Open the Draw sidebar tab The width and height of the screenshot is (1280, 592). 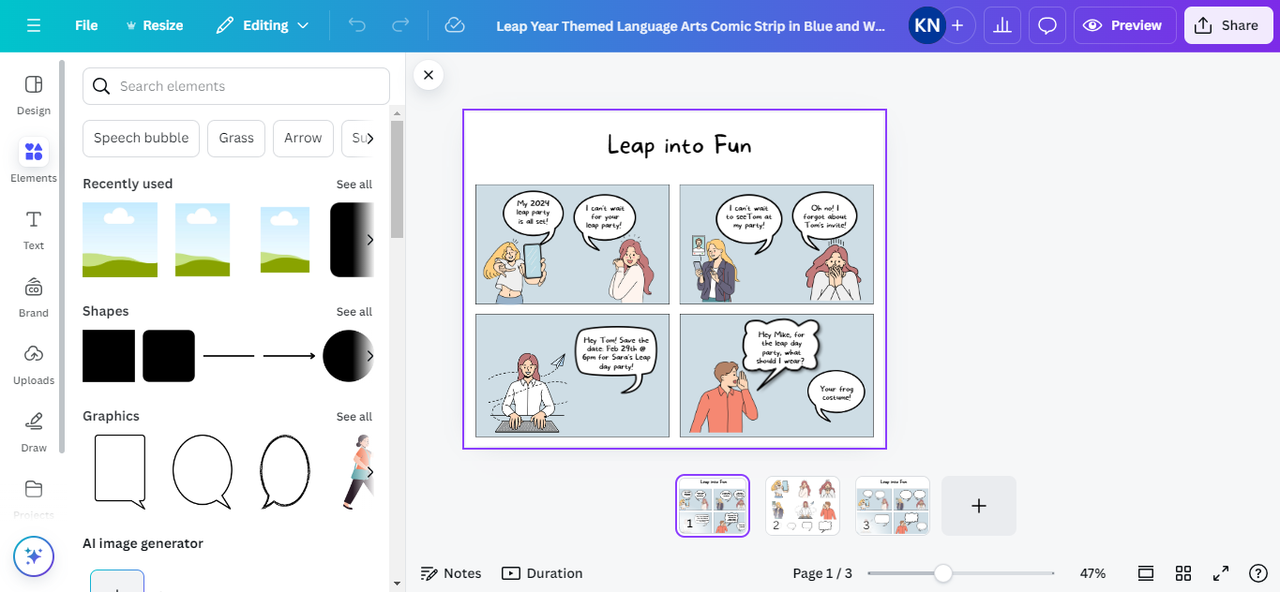[x=34, y=431]
